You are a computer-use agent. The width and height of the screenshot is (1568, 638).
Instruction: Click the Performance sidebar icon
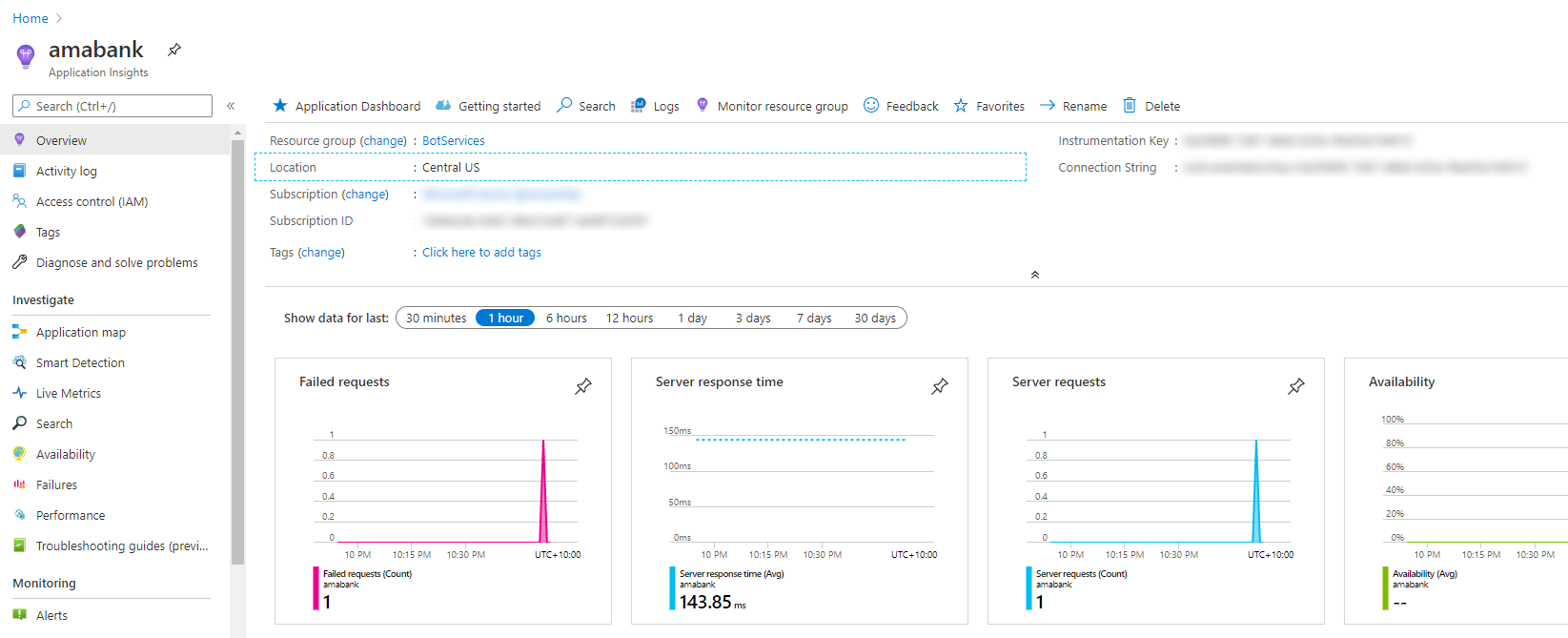pyautogui.click(x=19, y=515)
